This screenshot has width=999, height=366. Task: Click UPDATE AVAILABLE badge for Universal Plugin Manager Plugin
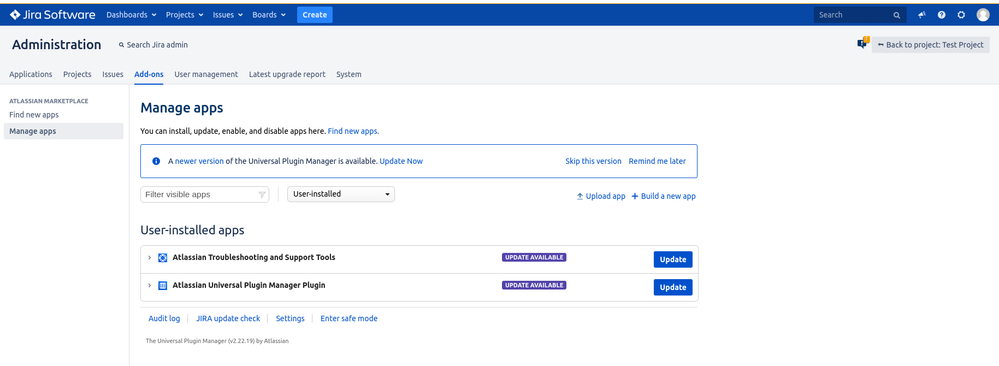pyautogui.click(x=534, y=286)
